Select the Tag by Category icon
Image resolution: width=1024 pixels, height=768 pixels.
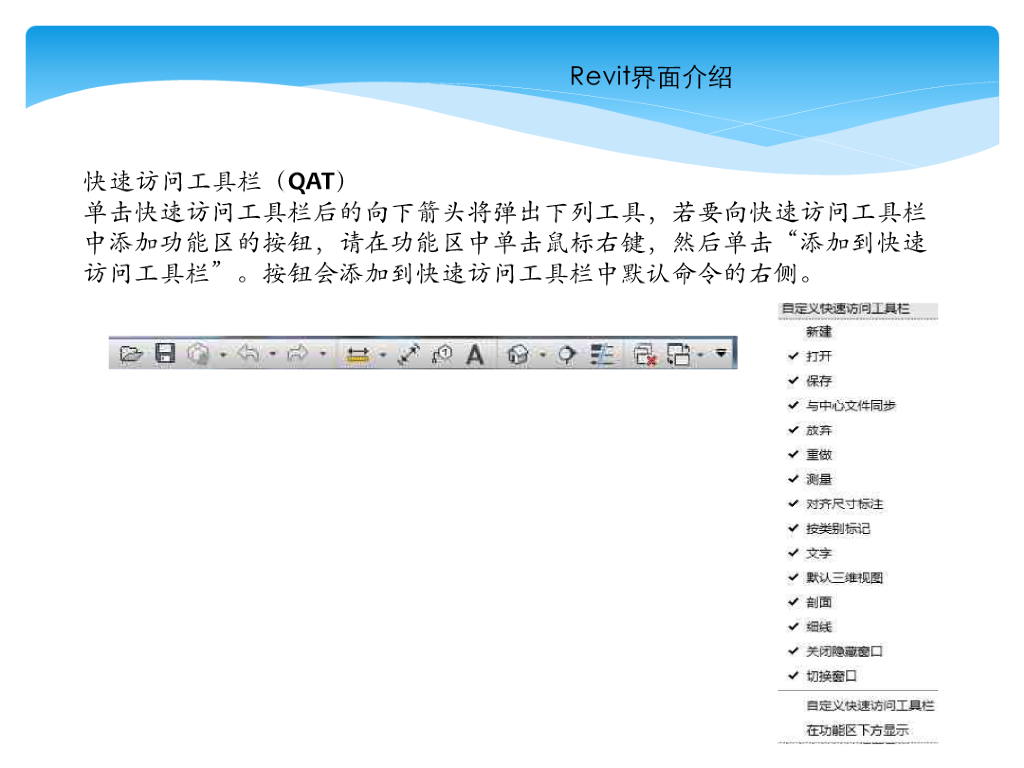(442, 354)
